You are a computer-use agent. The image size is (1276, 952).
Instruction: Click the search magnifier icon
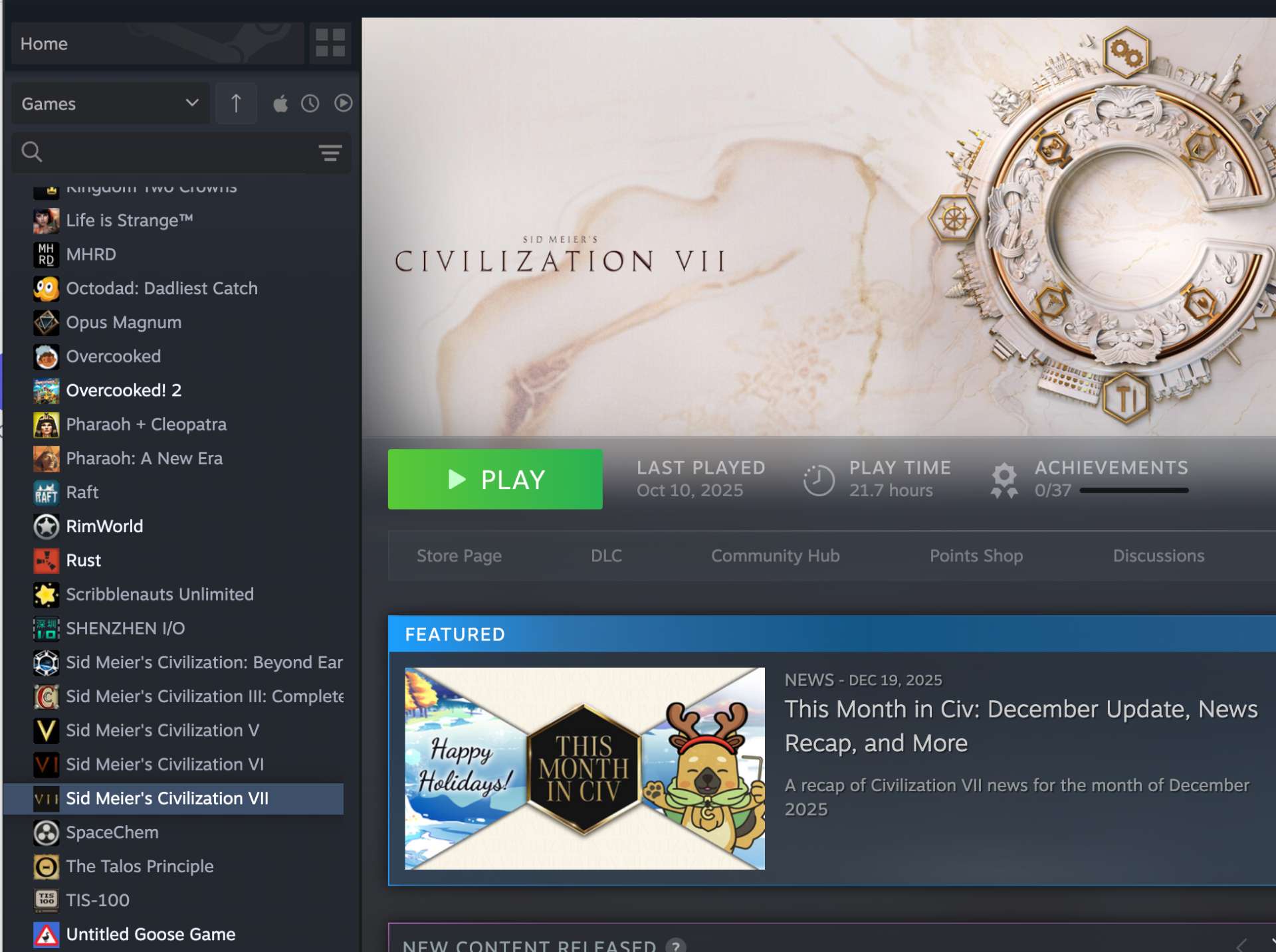tap(32, 152)
